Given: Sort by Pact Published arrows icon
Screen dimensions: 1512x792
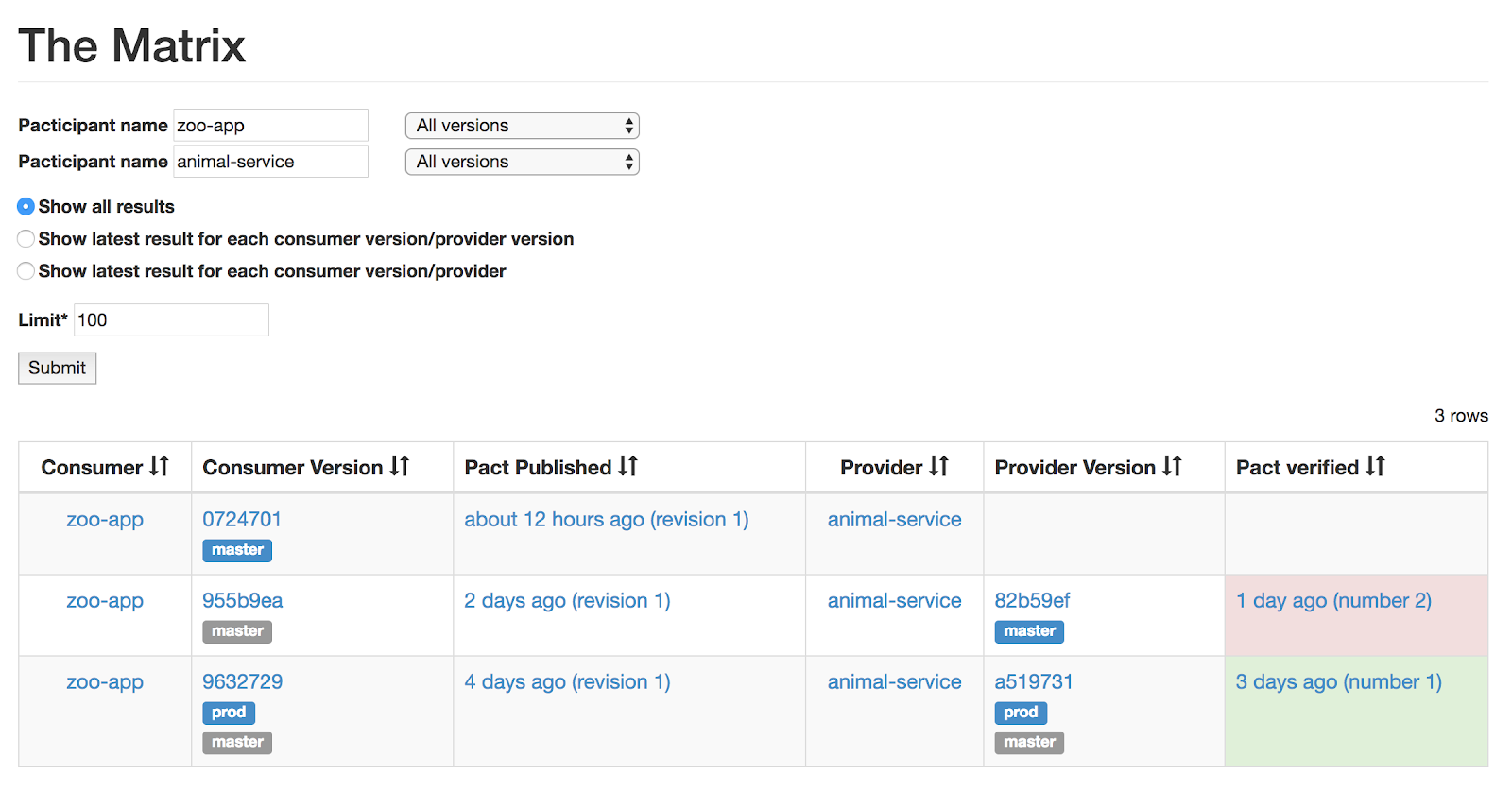Looking at the screenshot, I should 628,466.
